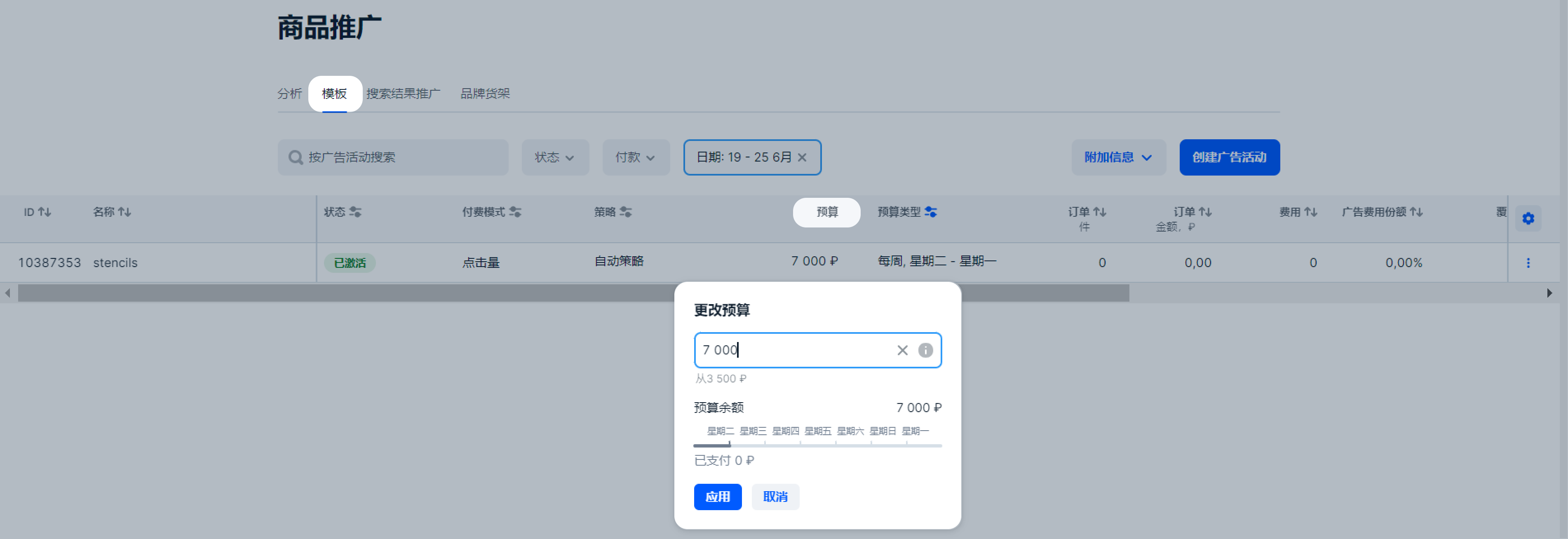Image resolution: width=1568 pixels, height=539 pixels.
Task: Sort by 广告费用份额 column
Action: [x=1416, y=212]
